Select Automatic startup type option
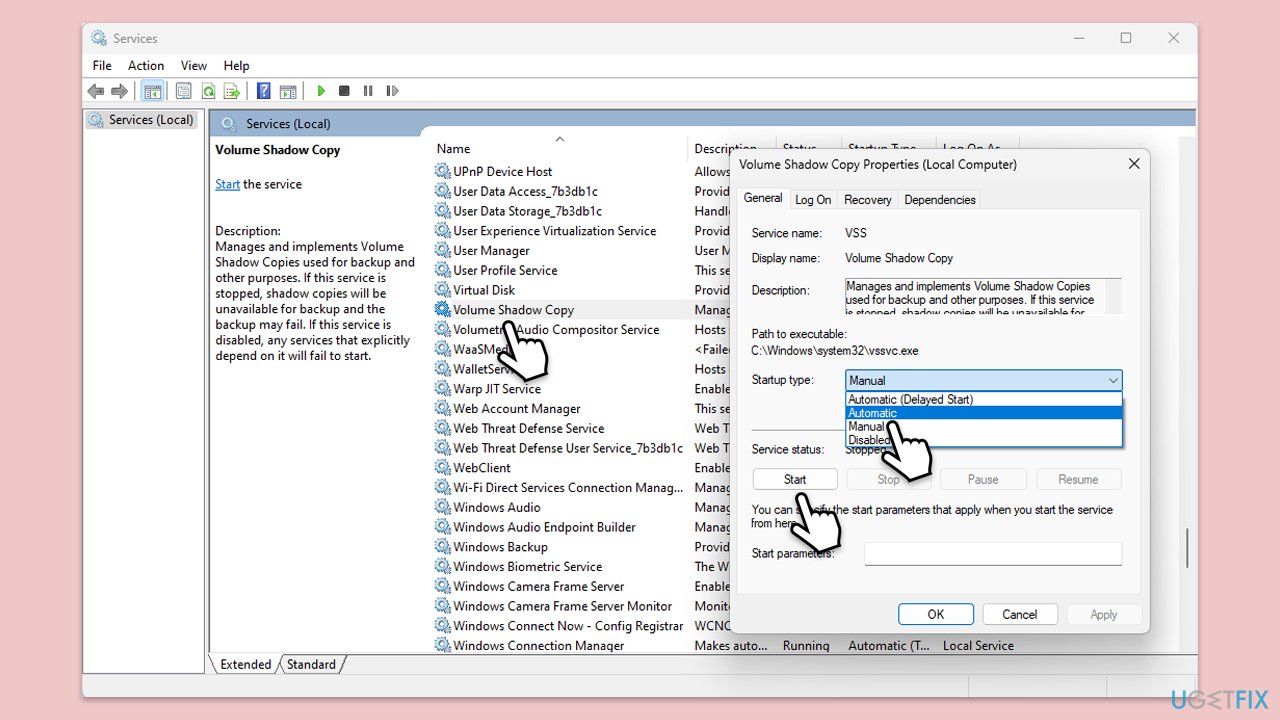This screenshot has width=1280, height=720. (872, 413)
